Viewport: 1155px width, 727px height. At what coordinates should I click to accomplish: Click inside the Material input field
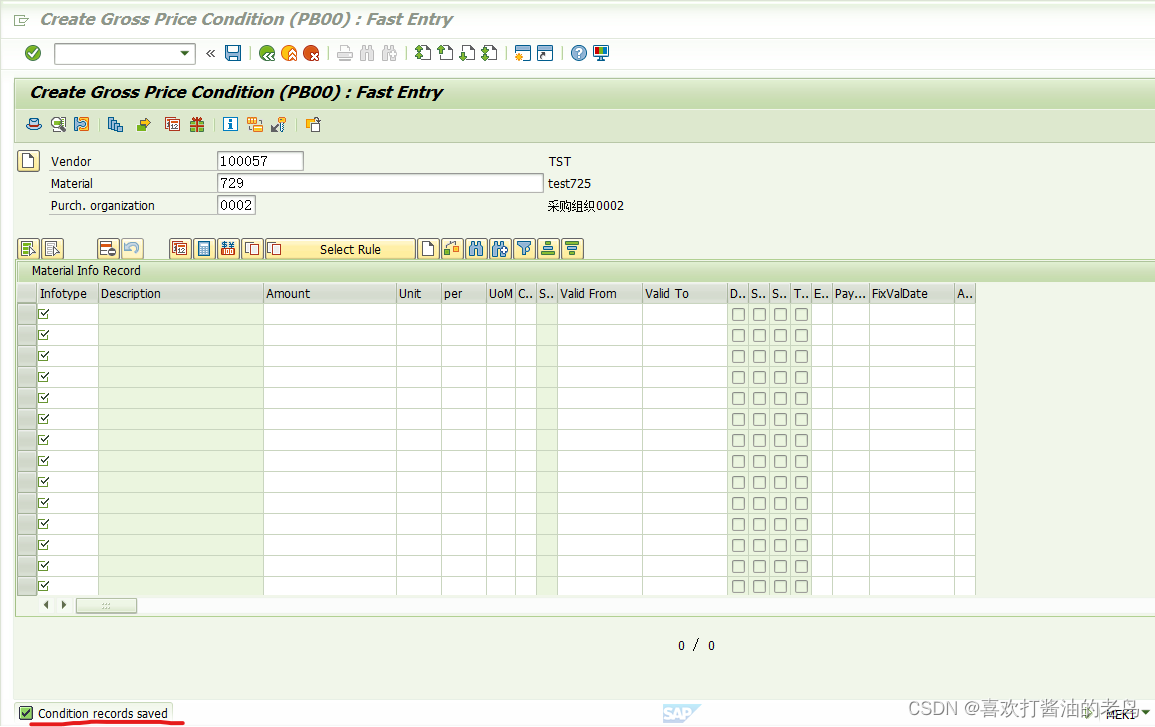click(x=380, y=182)
